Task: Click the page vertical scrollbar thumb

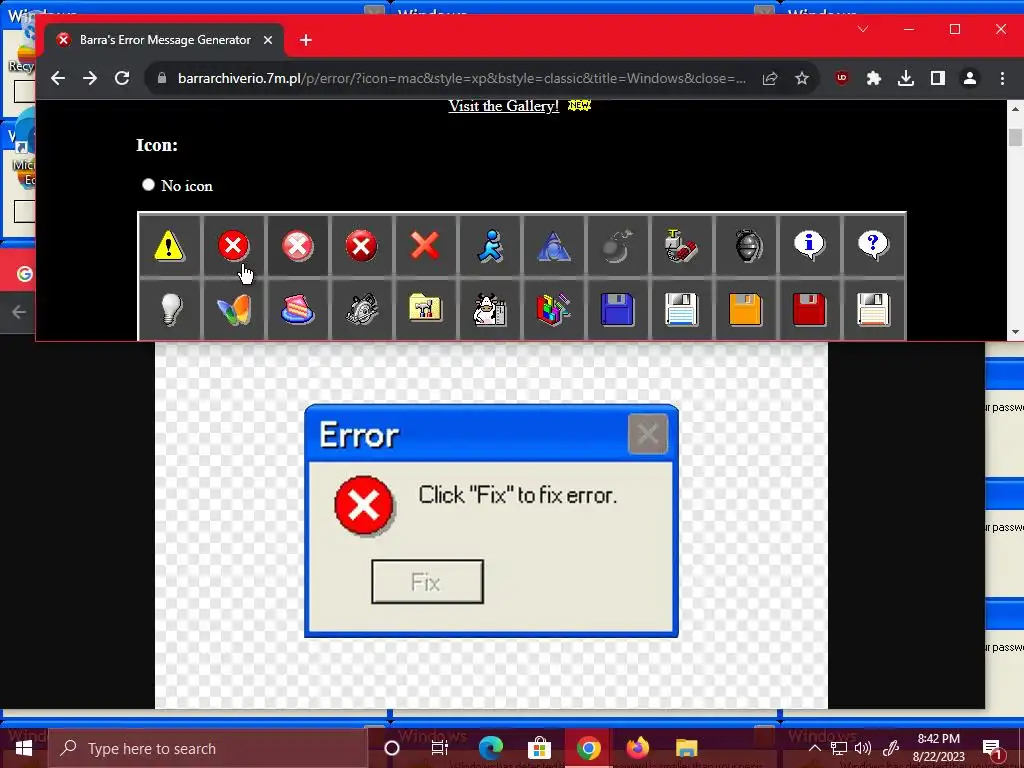Action: (1016, 137)
